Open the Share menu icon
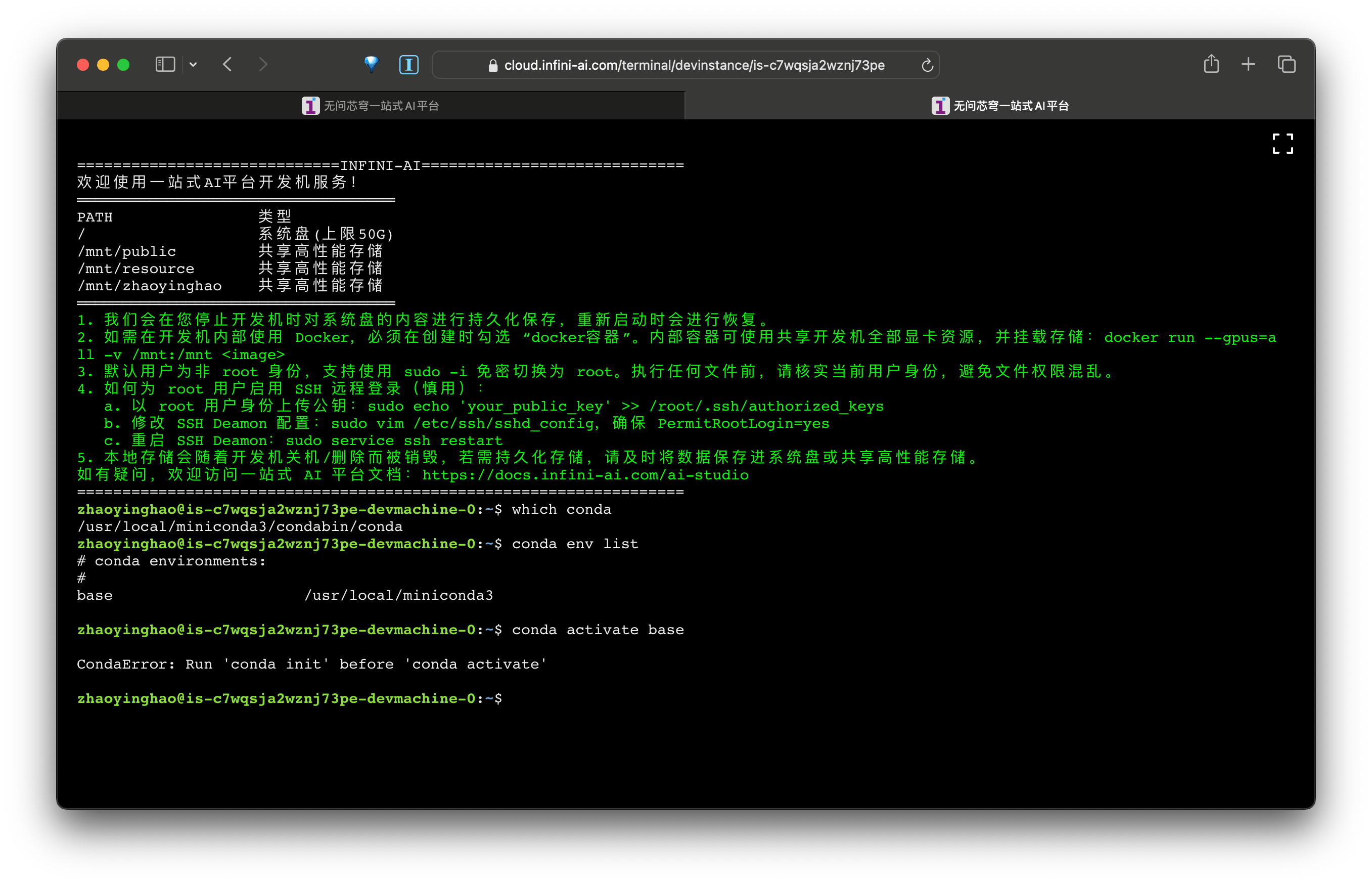1372x884 pixels. click(x=1211, y=64)
